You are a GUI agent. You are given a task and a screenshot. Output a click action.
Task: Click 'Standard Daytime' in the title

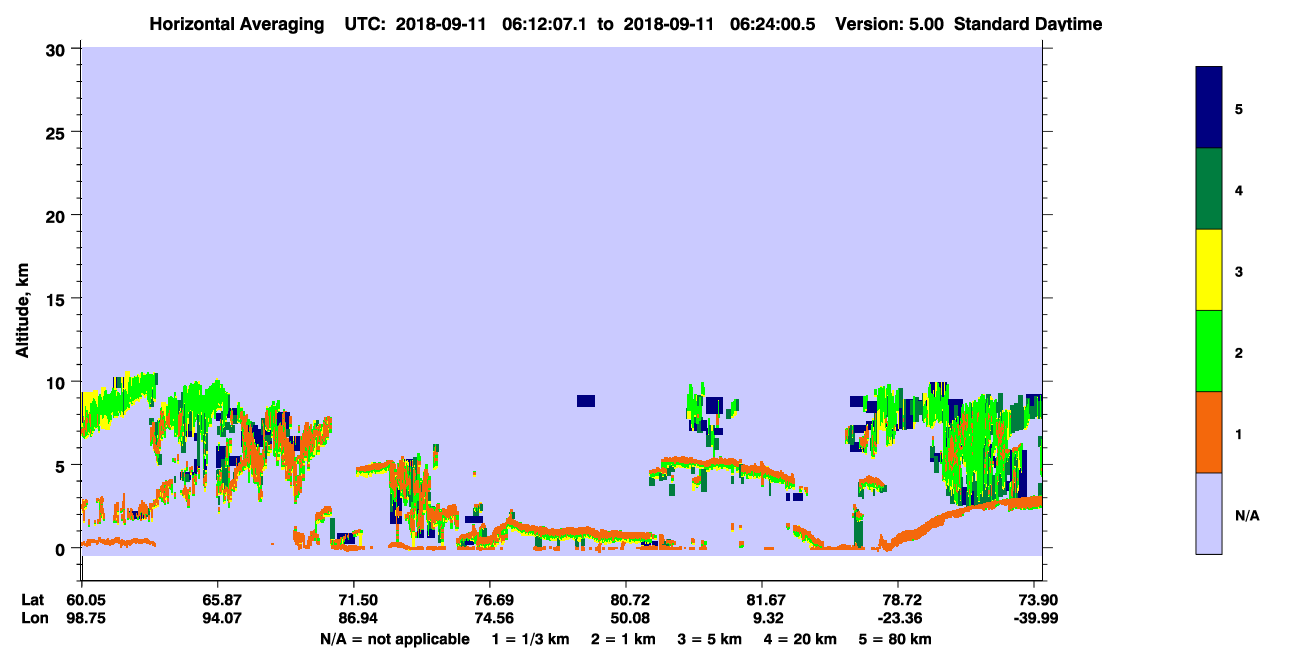coord(1028,23)
